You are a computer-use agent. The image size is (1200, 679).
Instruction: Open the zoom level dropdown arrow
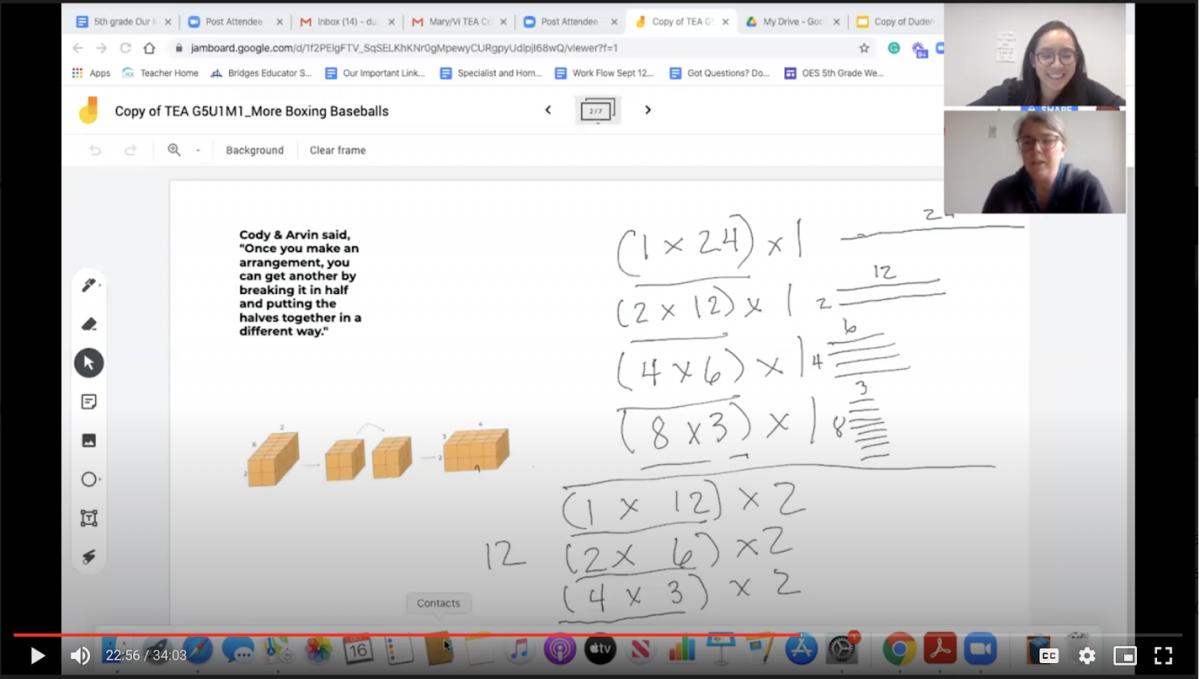[x=198, y=151]
